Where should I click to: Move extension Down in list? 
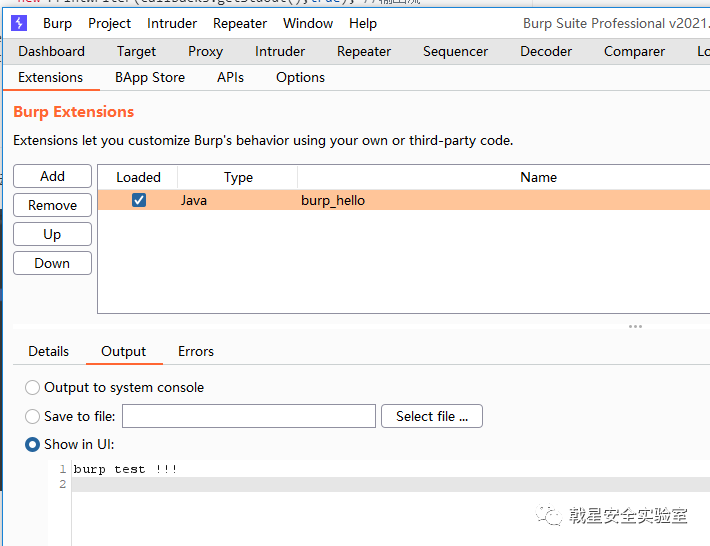coord(53,263)
